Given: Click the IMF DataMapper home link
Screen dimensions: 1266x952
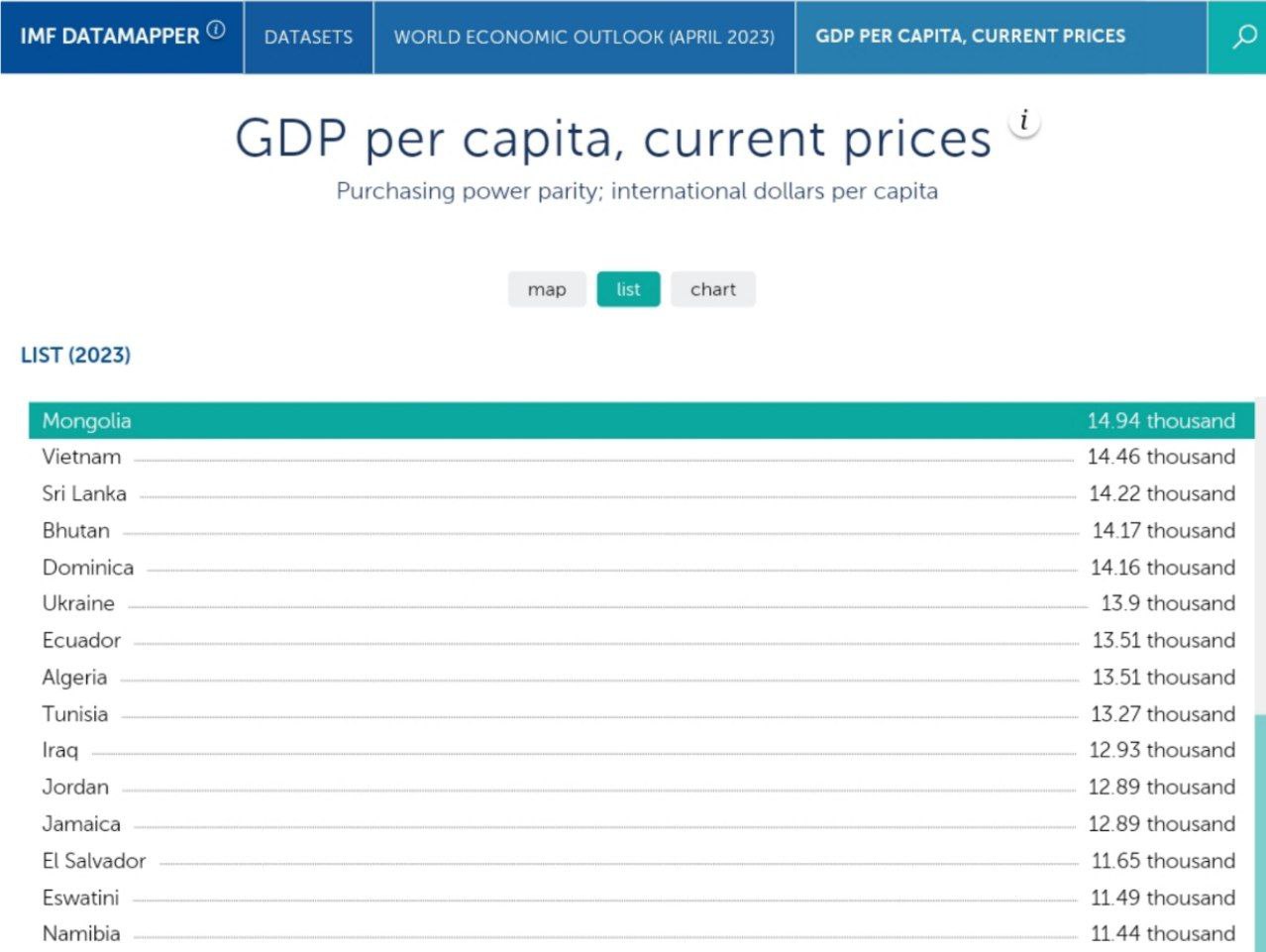Looking at the screenshot, I should click(x=110, y=37).
